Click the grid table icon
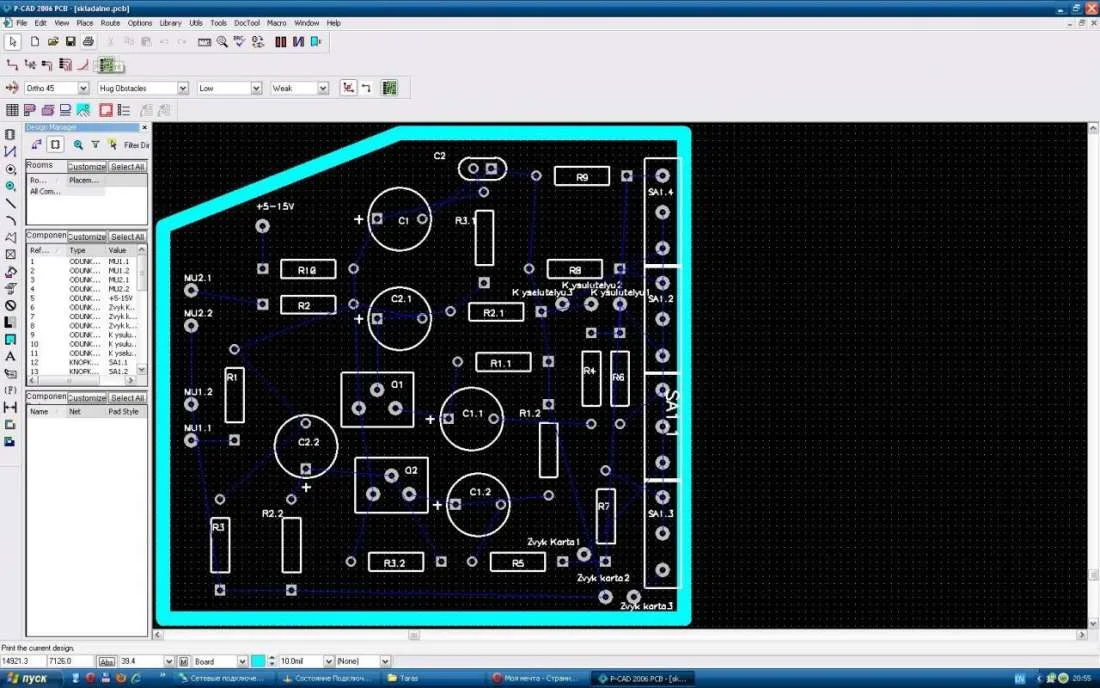 click(x=12, y=110)
